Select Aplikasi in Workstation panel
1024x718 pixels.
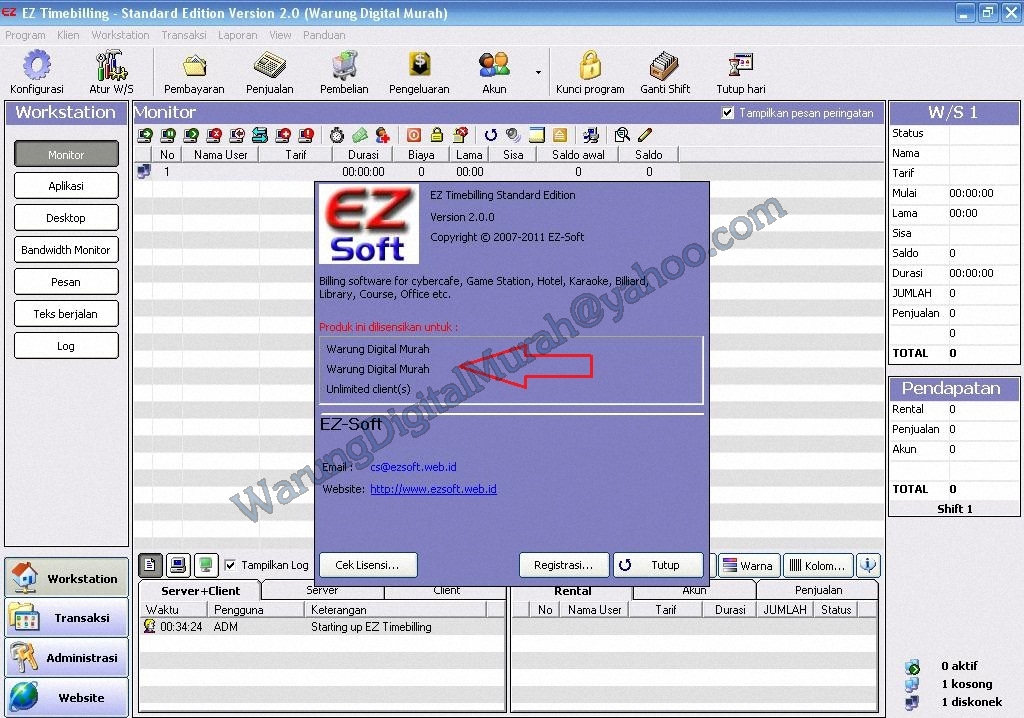coord(66,186)
